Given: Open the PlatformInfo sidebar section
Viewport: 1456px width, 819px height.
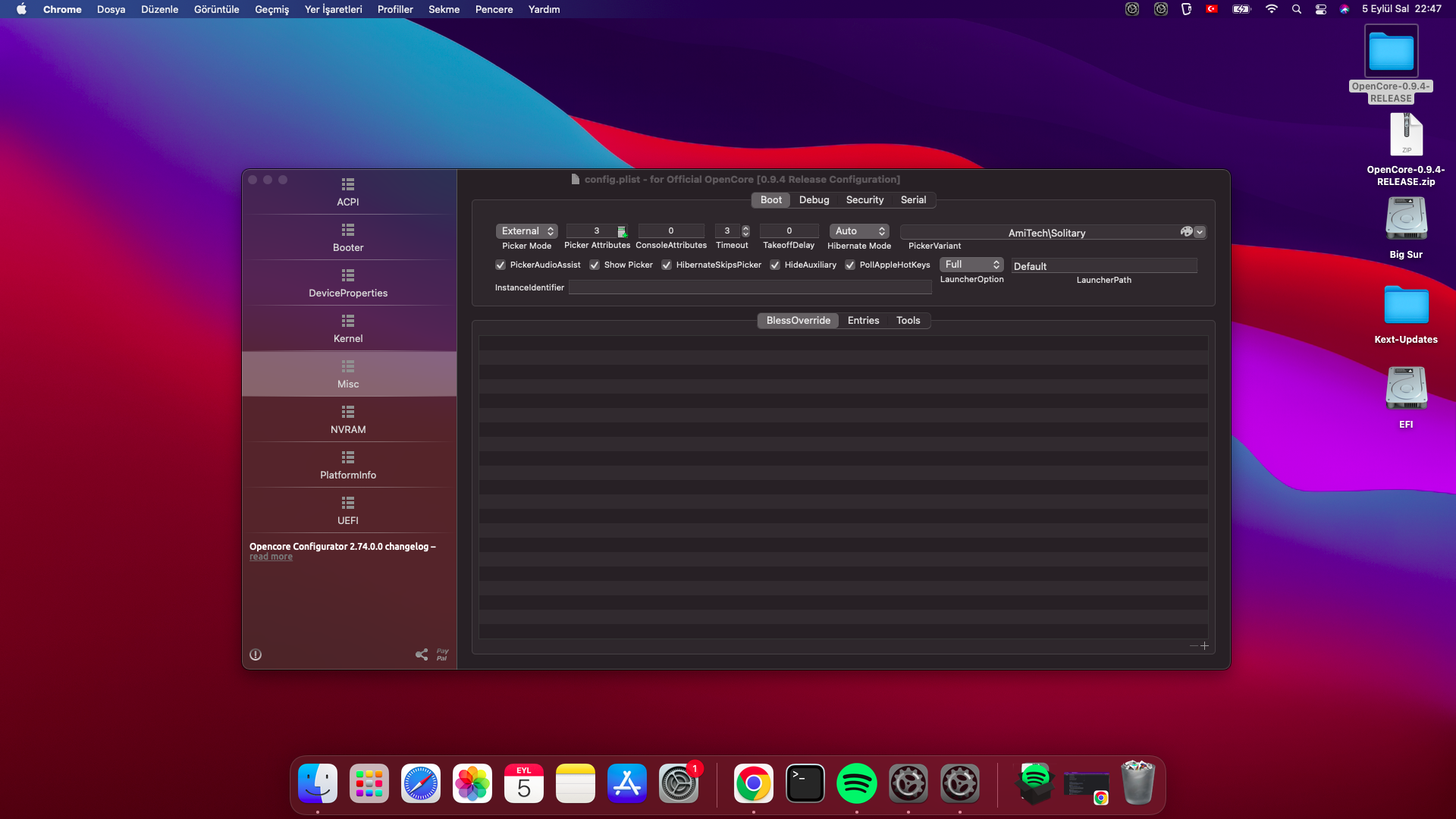Looking at the screenshot, I should [x=348, y=464].
